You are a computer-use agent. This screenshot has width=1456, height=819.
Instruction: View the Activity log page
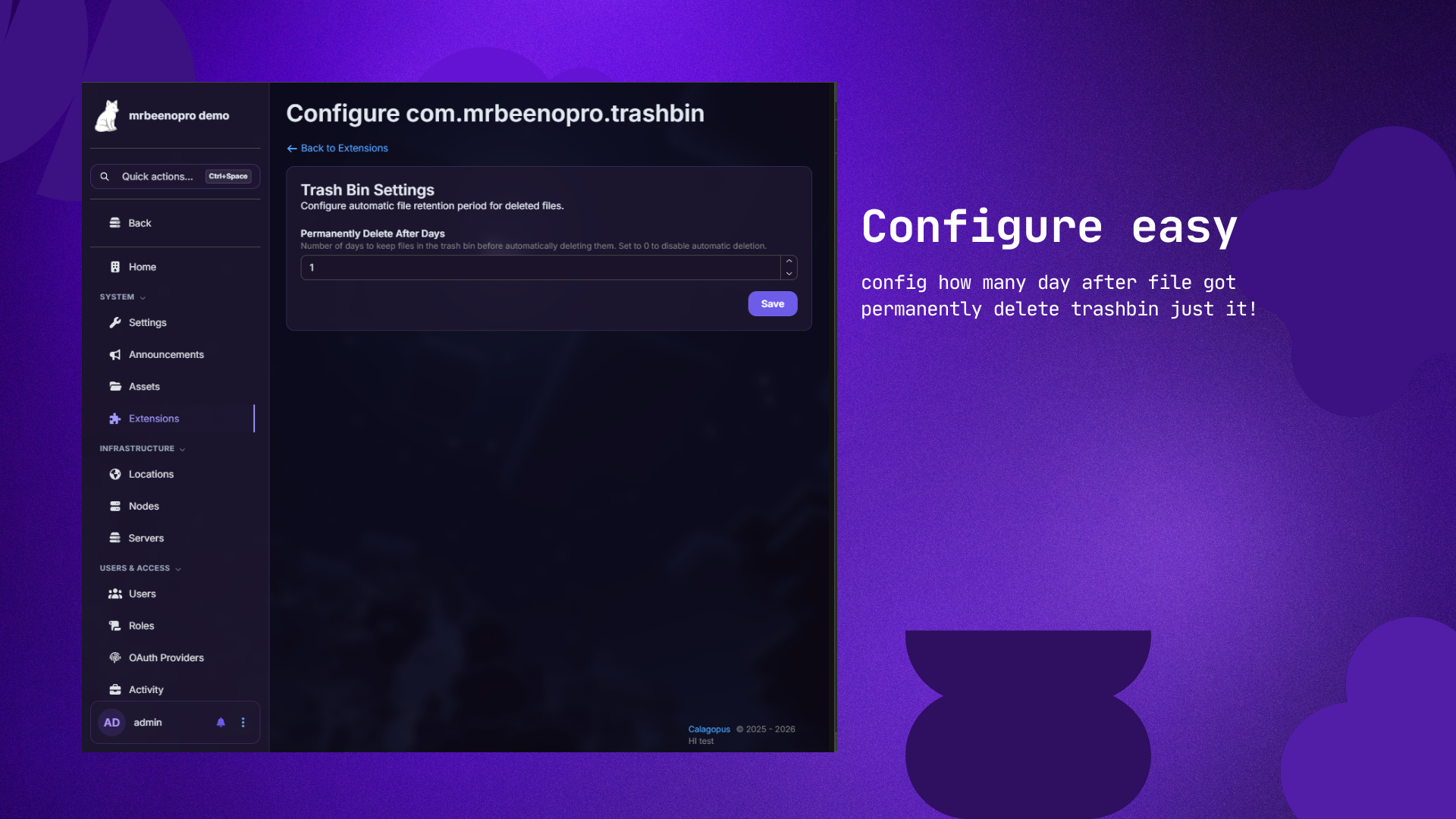point(175,689)
